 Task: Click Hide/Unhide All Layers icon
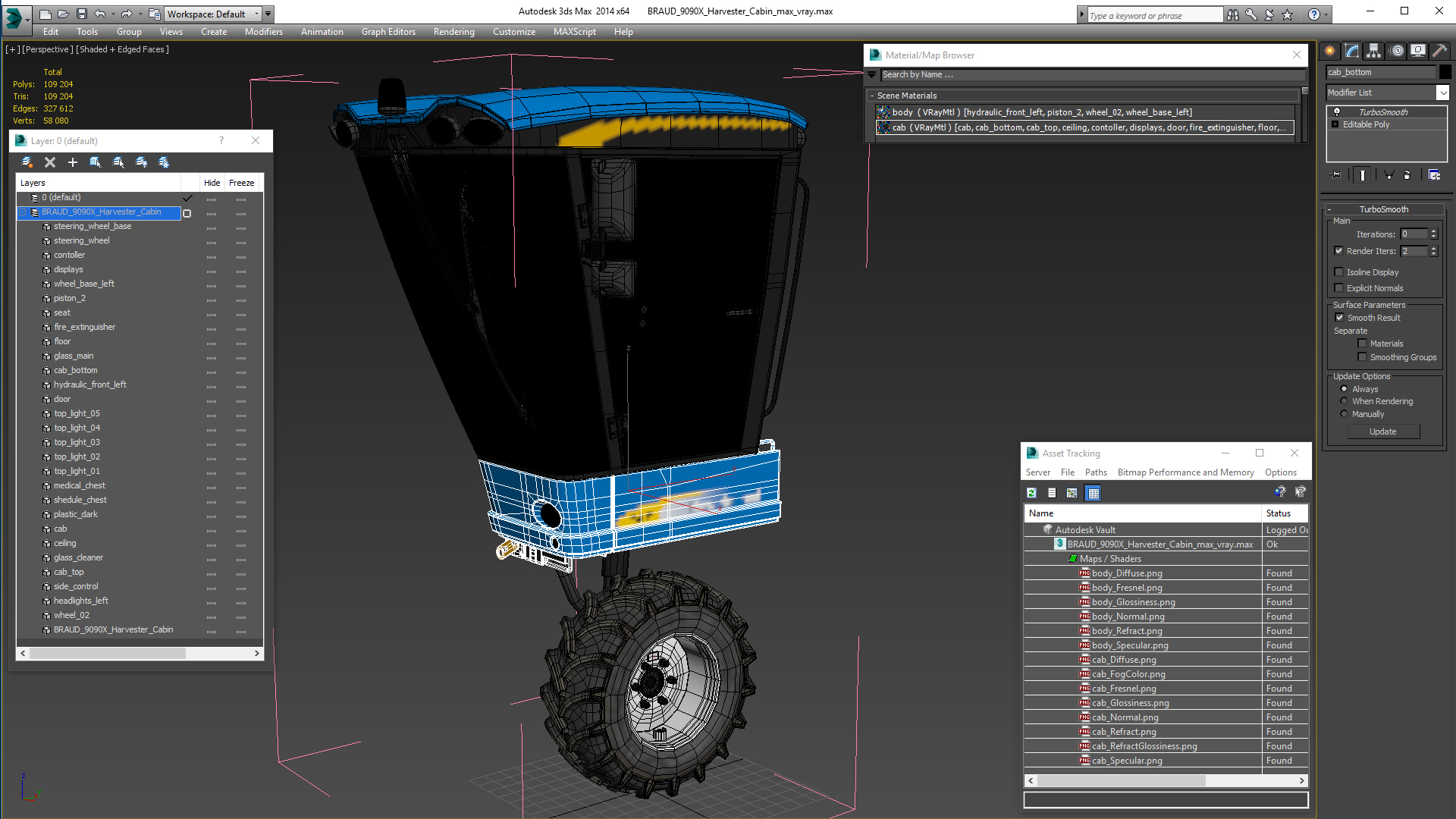(141, 162)
